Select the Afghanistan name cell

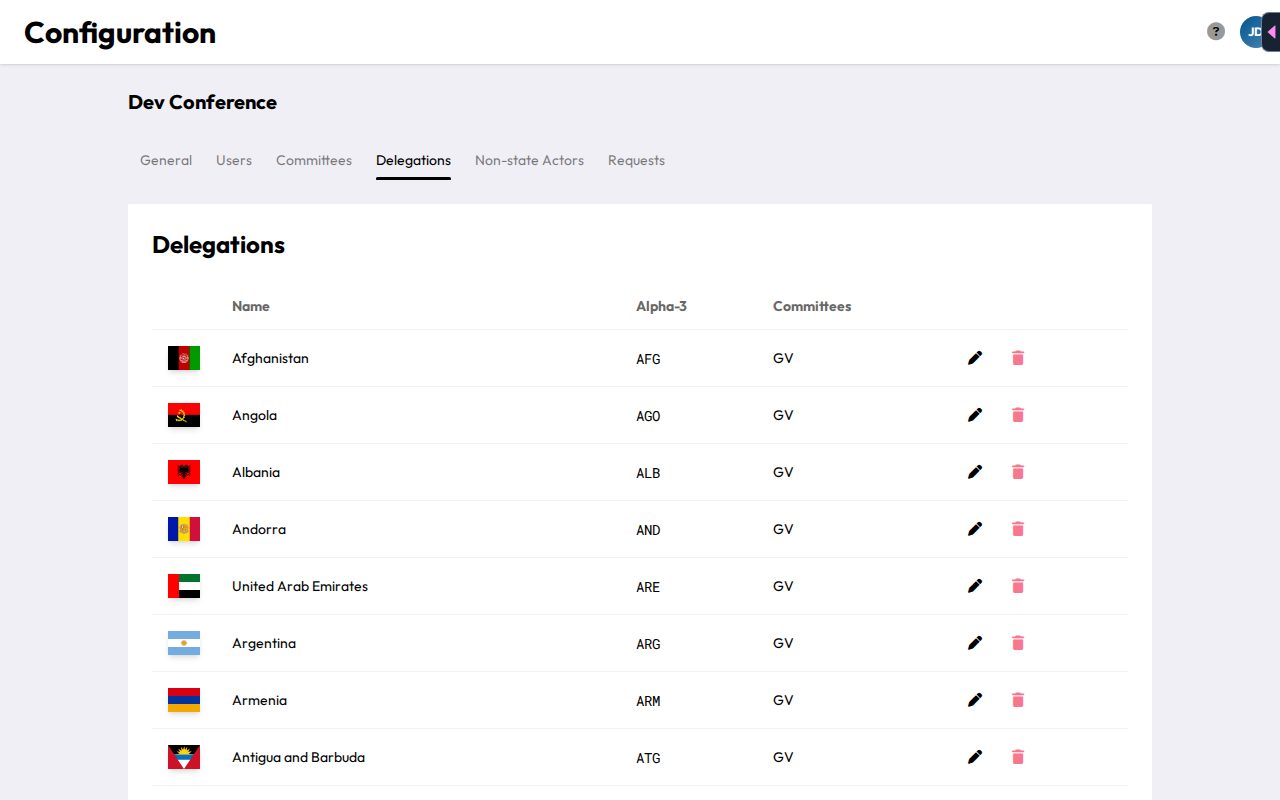click(x=270, y=358)
